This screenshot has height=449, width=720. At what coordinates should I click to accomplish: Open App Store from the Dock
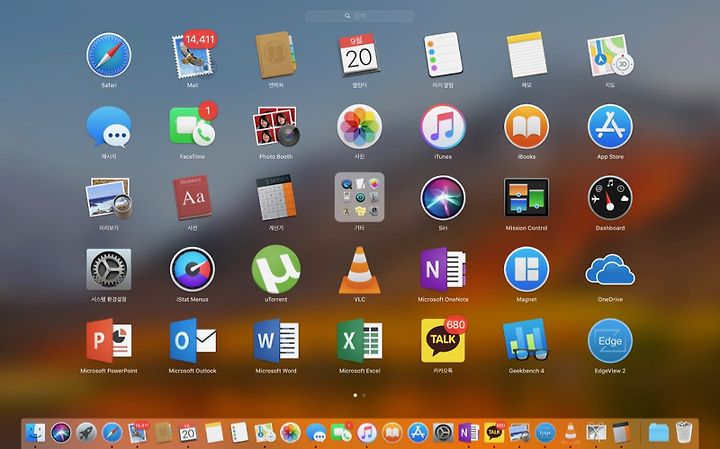pos(417,432)
